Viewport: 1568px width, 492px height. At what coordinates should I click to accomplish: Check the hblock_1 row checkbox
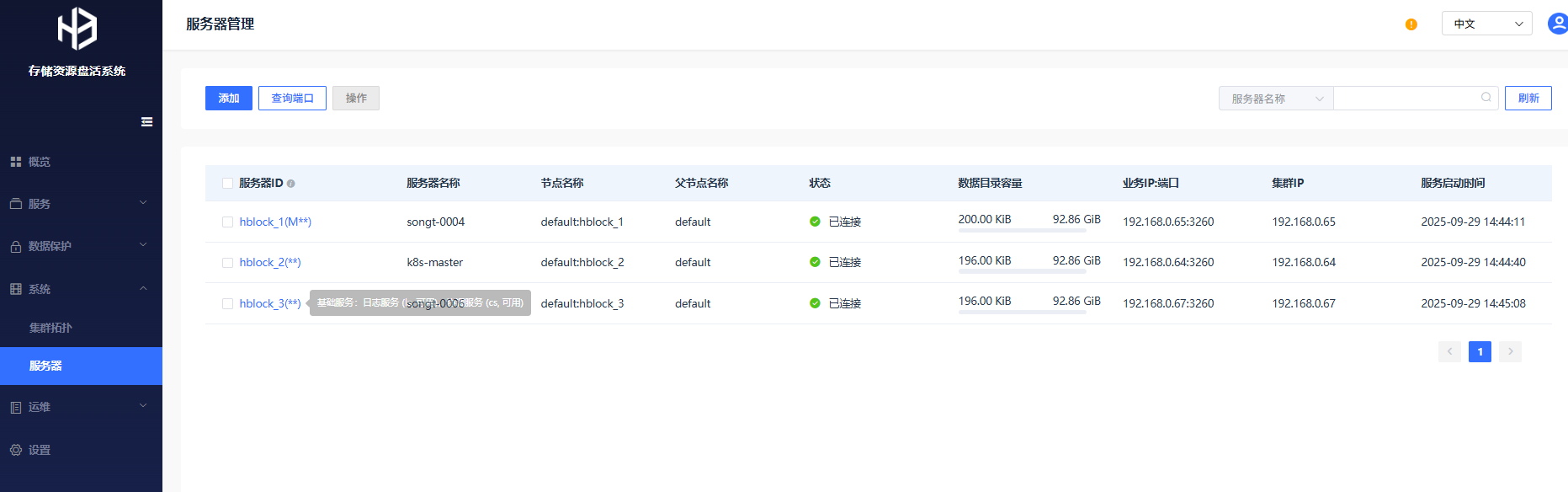pos(227,222)
